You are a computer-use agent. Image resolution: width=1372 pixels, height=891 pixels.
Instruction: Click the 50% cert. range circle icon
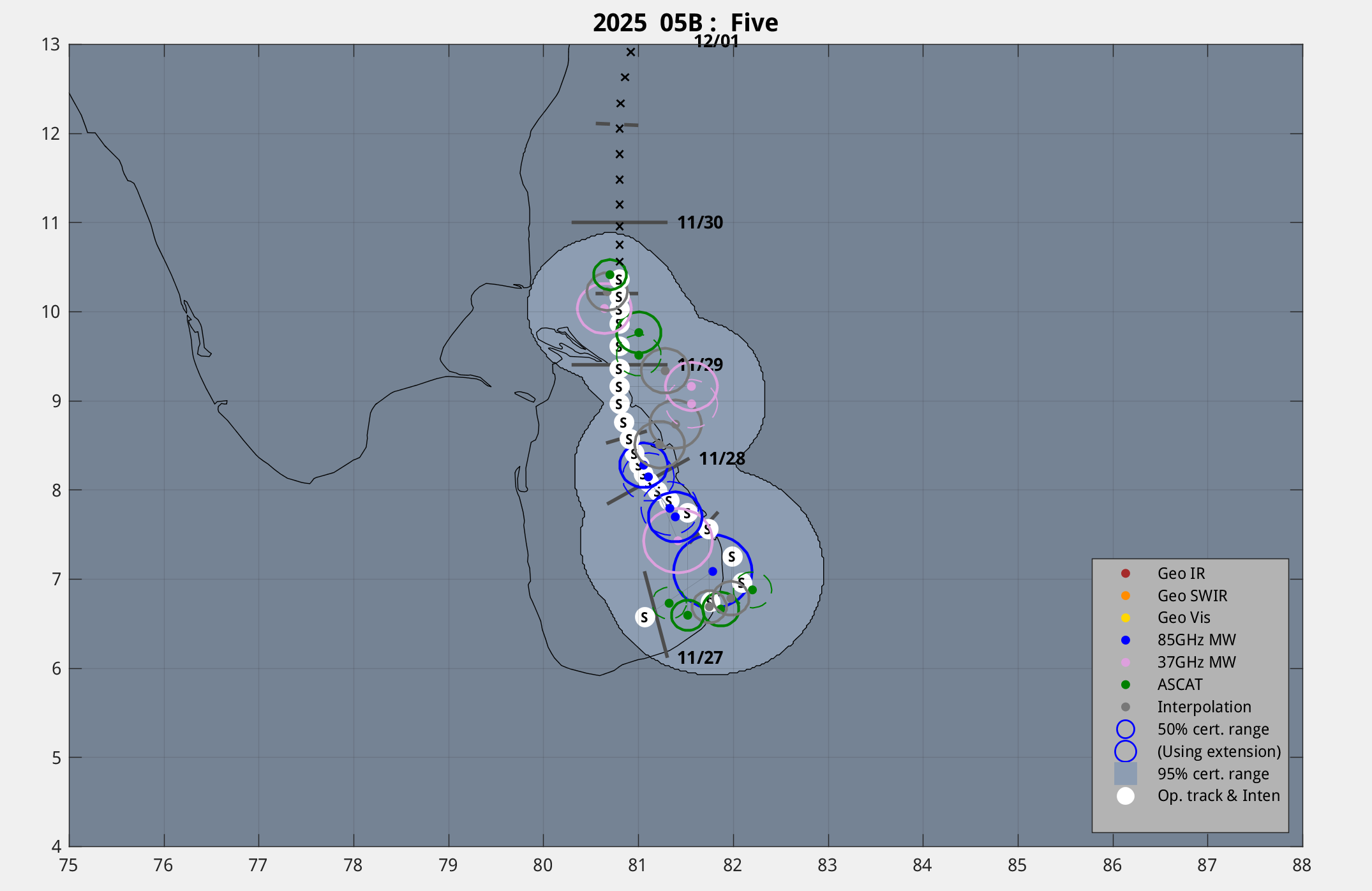(1126, 729)
